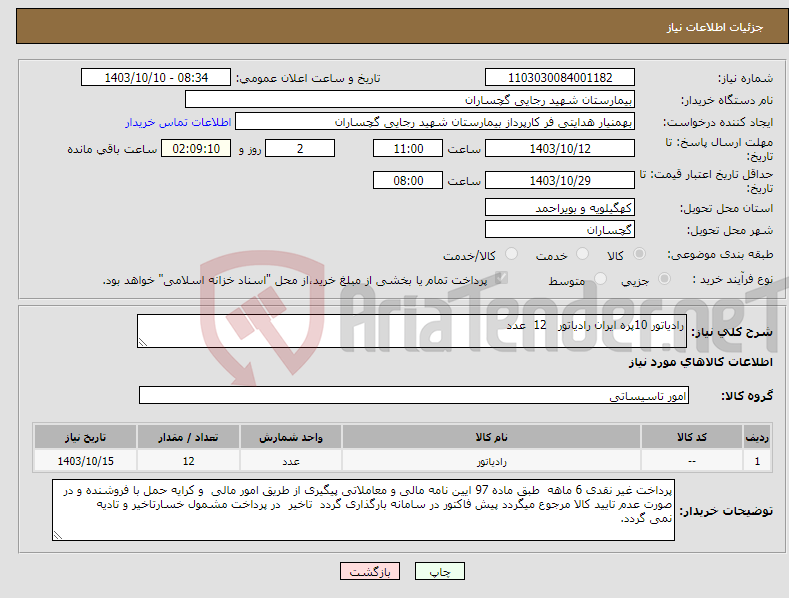789x598 pixels.
Task: Click the تعداد / مقدار column header
Action: click(188, 437)
